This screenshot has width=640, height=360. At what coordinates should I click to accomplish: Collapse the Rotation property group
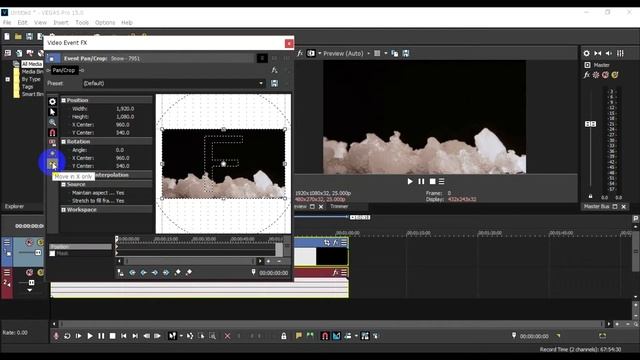click(x=64, y=142)
